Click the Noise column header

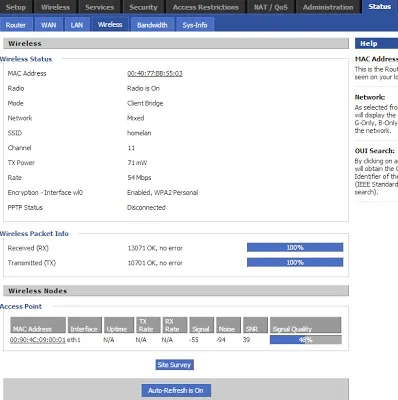click(228, 325)
